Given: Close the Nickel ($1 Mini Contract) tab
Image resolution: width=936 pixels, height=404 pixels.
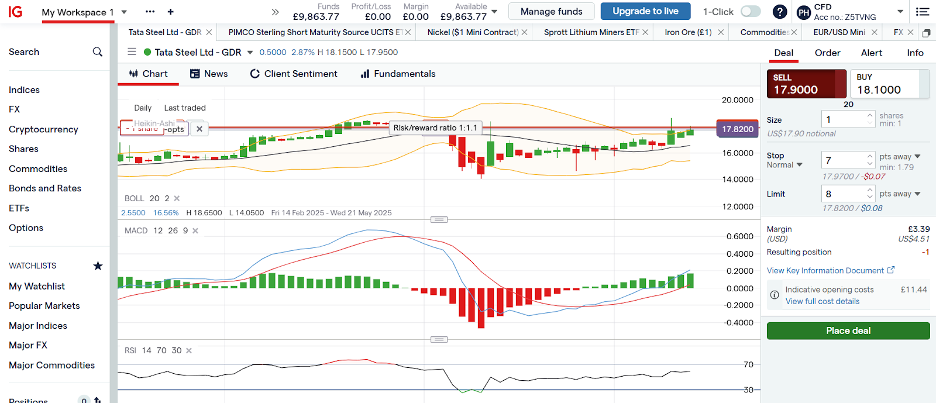Looking at the screenshot, I should [x=524, y=32].
